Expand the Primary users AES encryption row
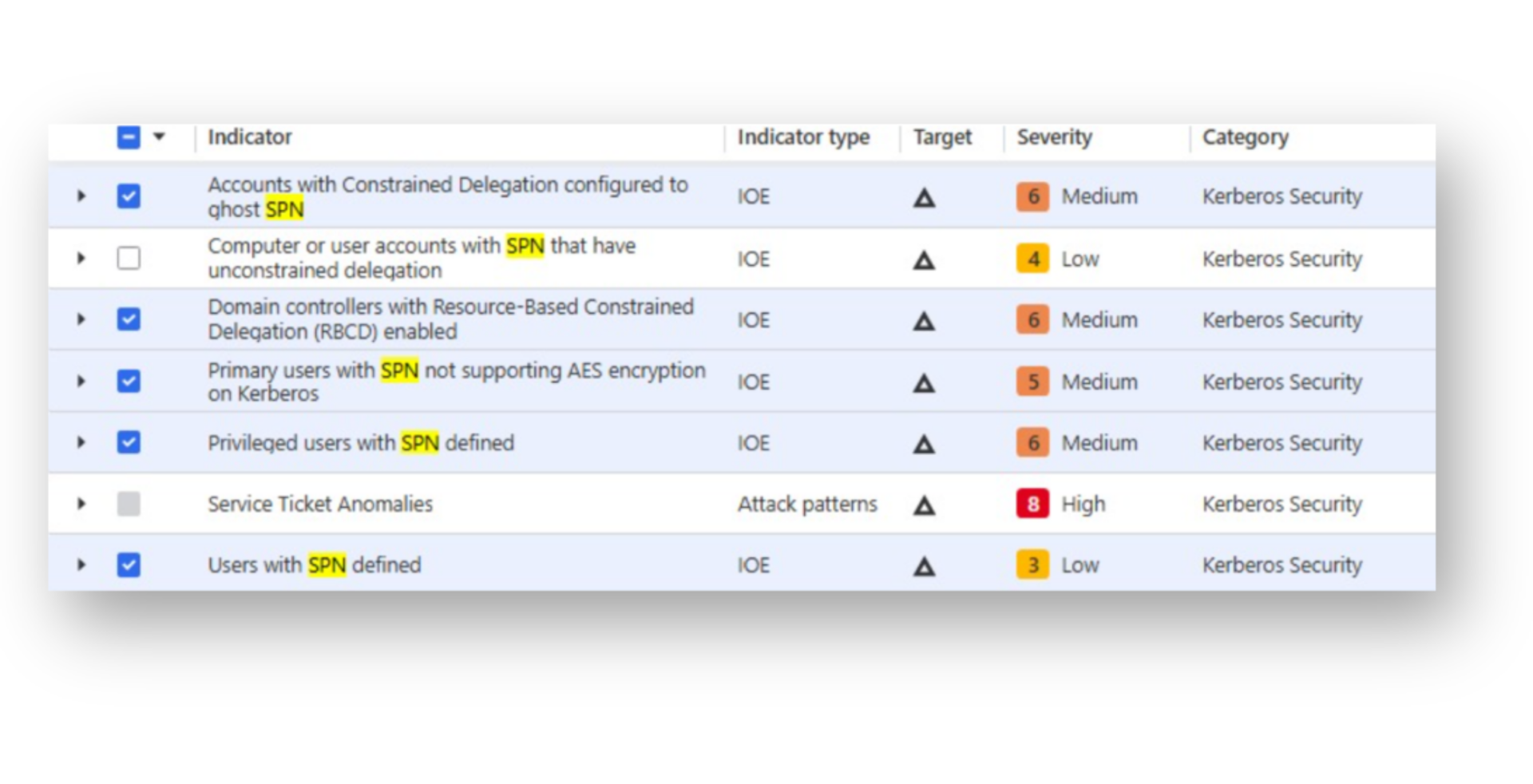1533x784 pixels. [81, 381]
